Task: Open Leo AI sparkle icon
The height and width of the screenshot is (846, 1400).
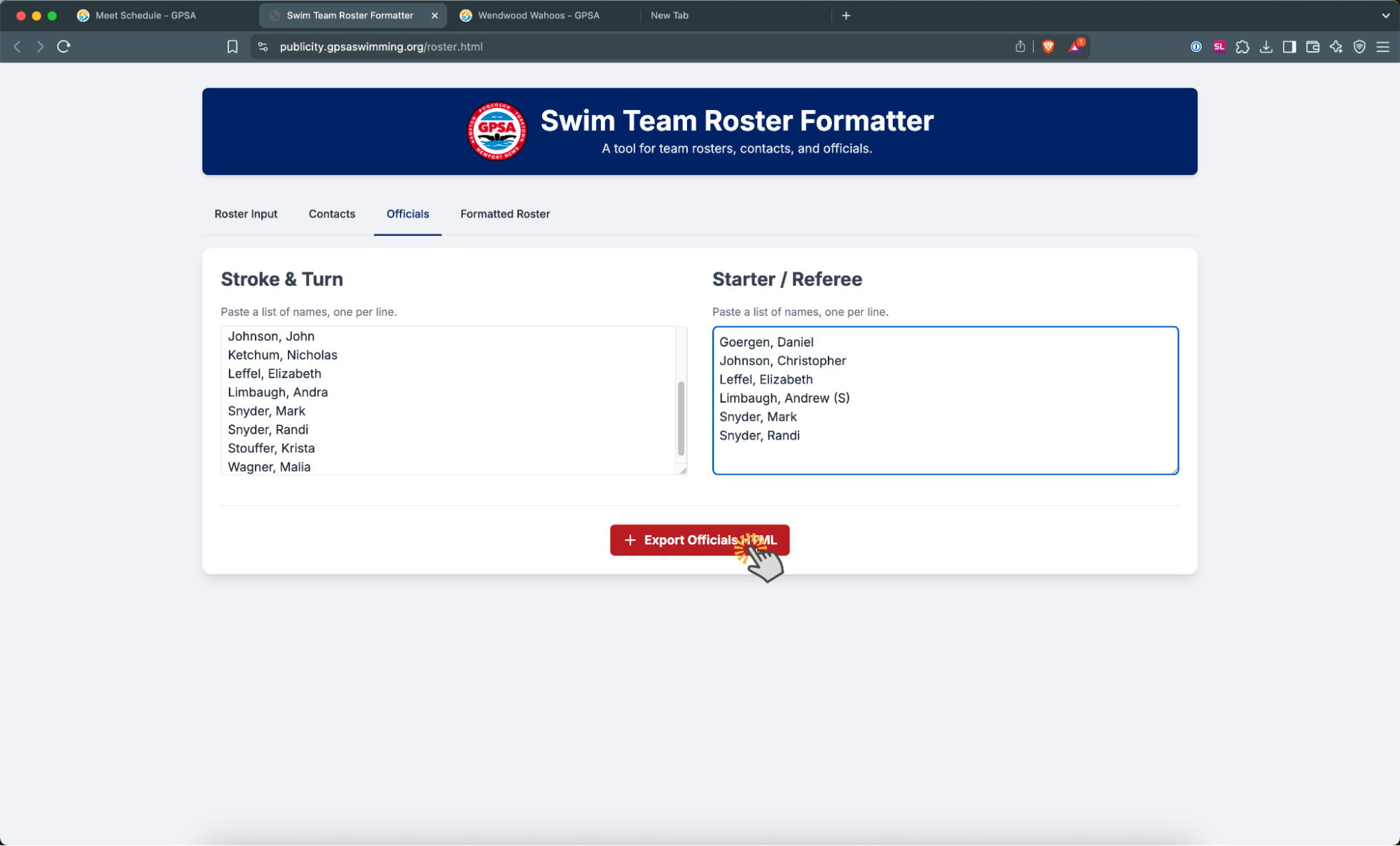Action: [1336, 46]
